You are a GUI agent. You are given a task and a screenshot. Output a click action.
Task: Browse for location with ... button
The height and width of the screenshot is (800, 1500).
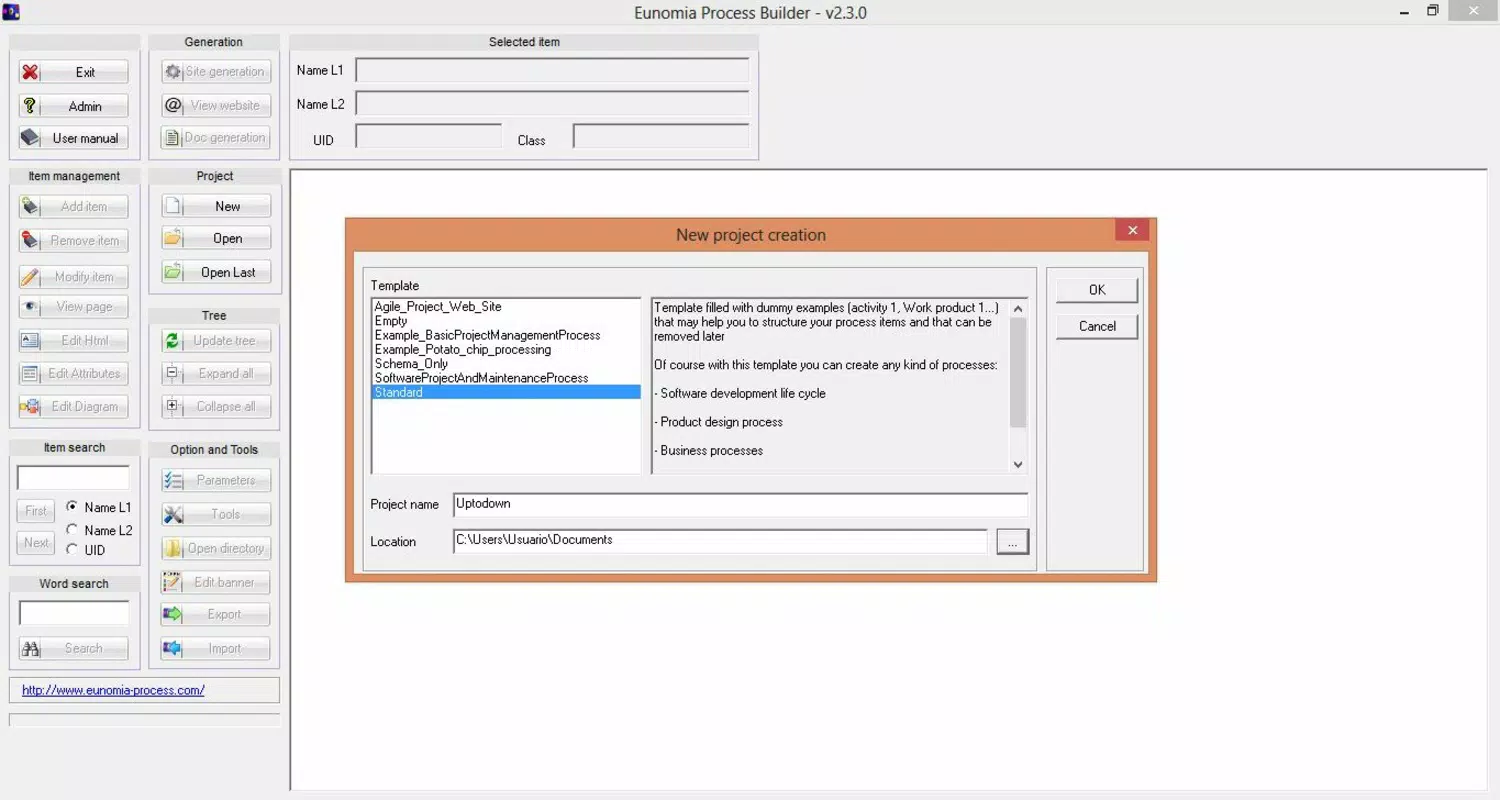tap(1012, 542)
